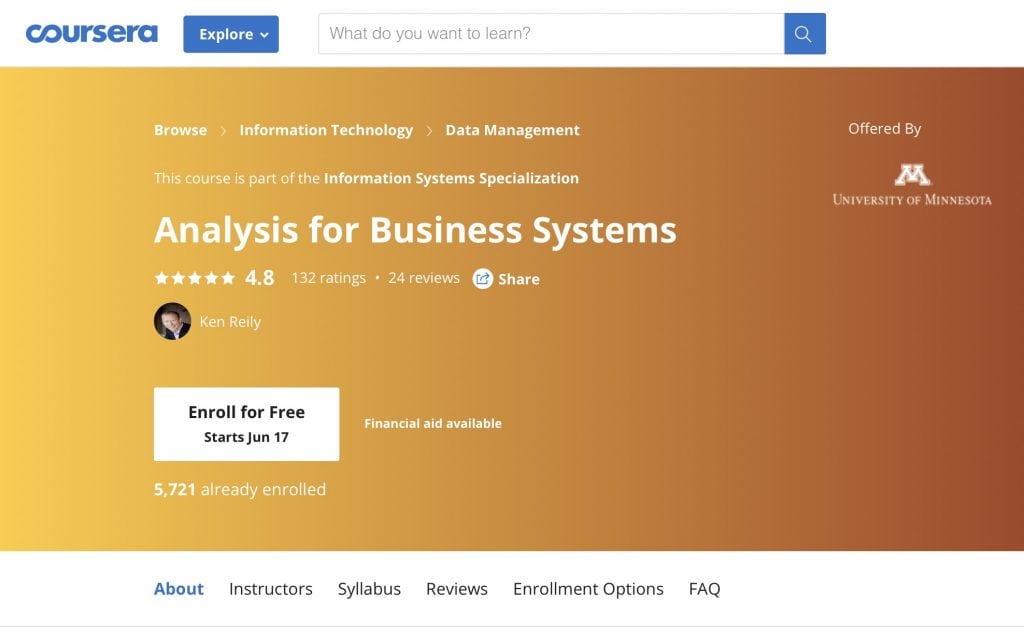The width and height of the screenshot is (1024, 632).
Task: Click the magnifier search button
Action: pyautogui.click(x=805, y=33)
